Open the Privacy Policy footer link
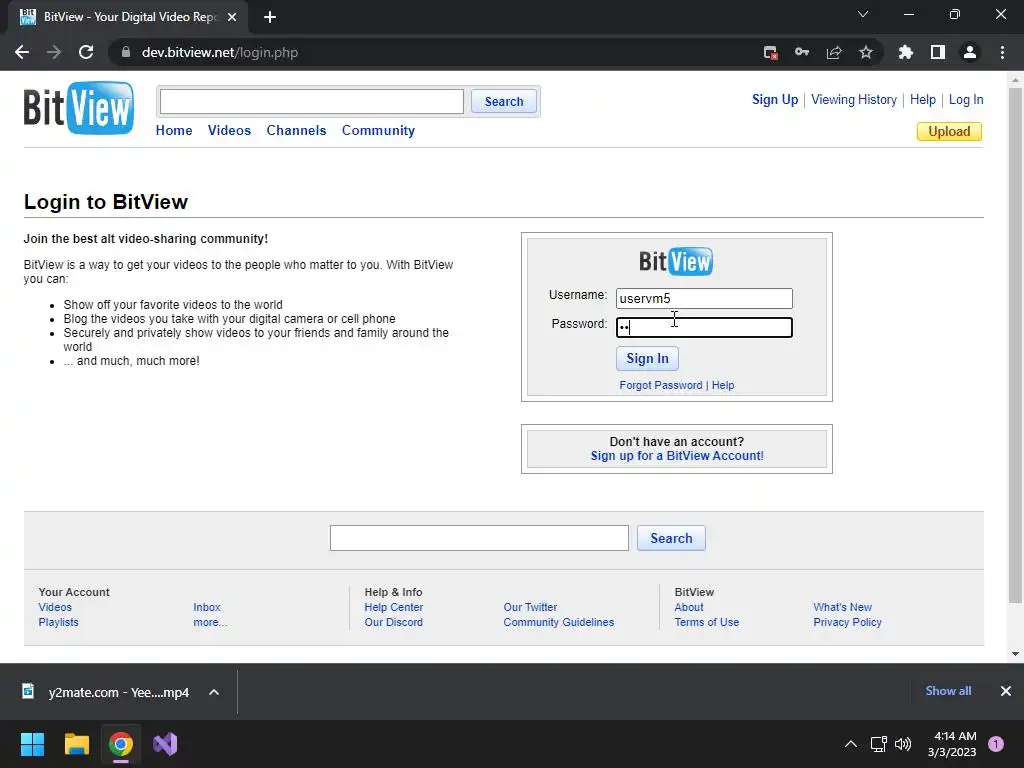 click(x=848, y=622)
